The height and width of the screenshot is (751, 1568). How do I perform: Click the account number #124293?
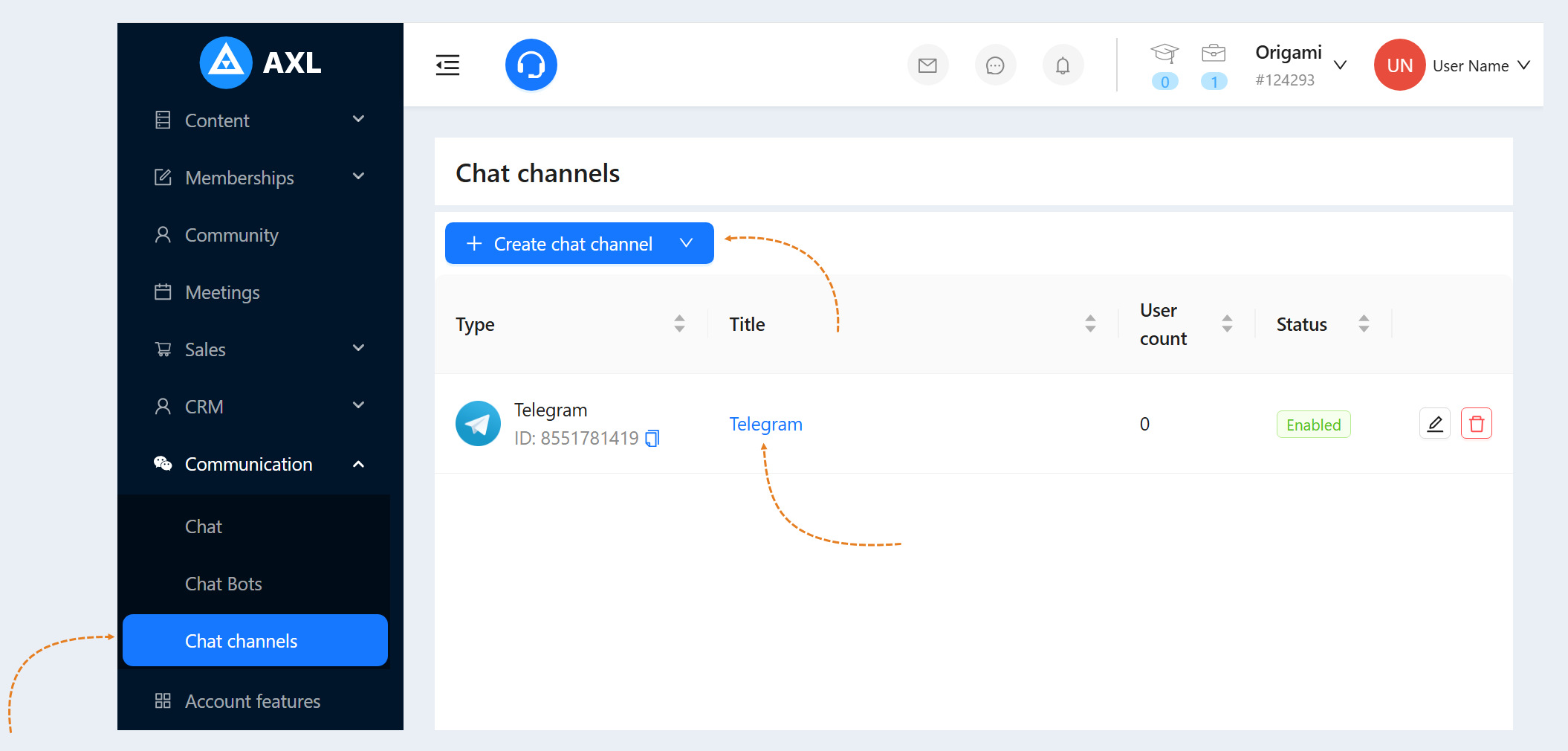pos(1285,80)
